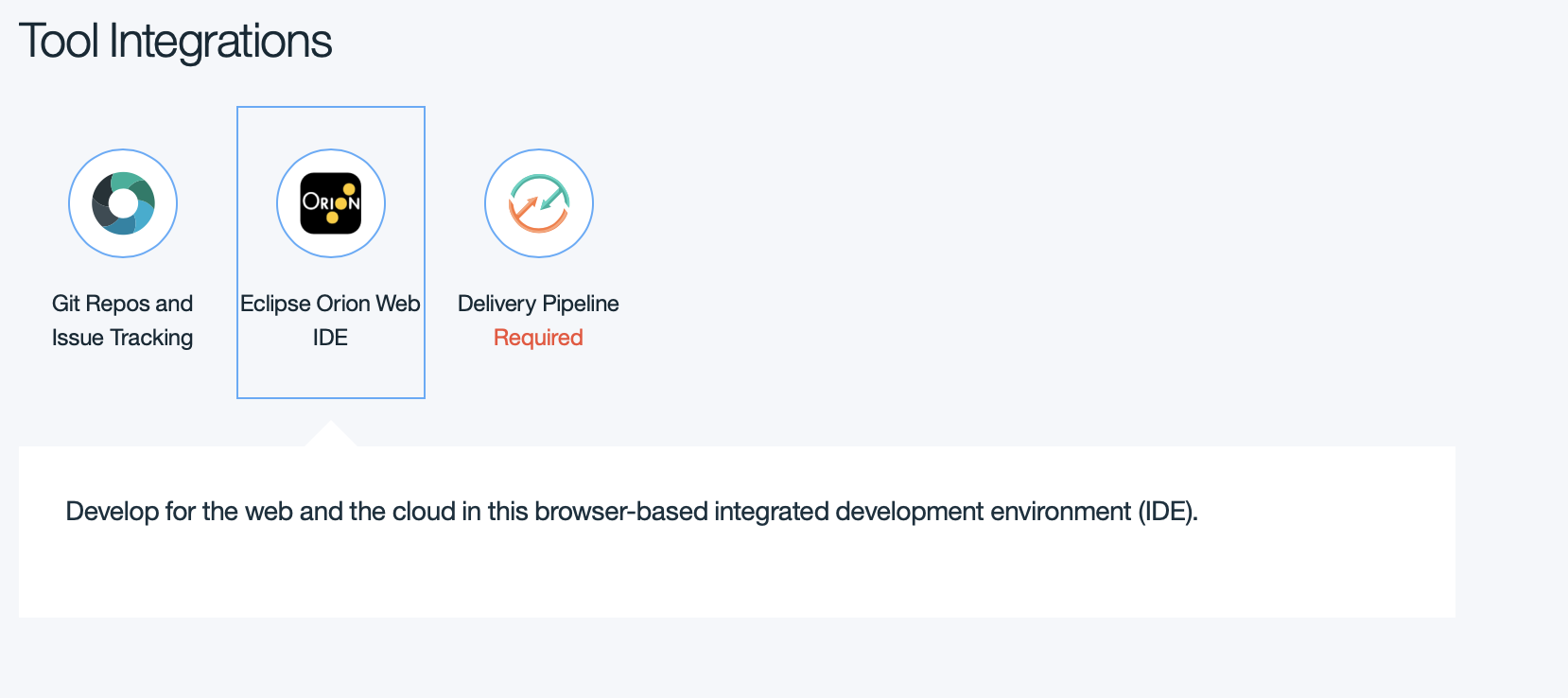Click the "Issue Tracking" label line
The image size is (1568, 698).
click(122, 338)
